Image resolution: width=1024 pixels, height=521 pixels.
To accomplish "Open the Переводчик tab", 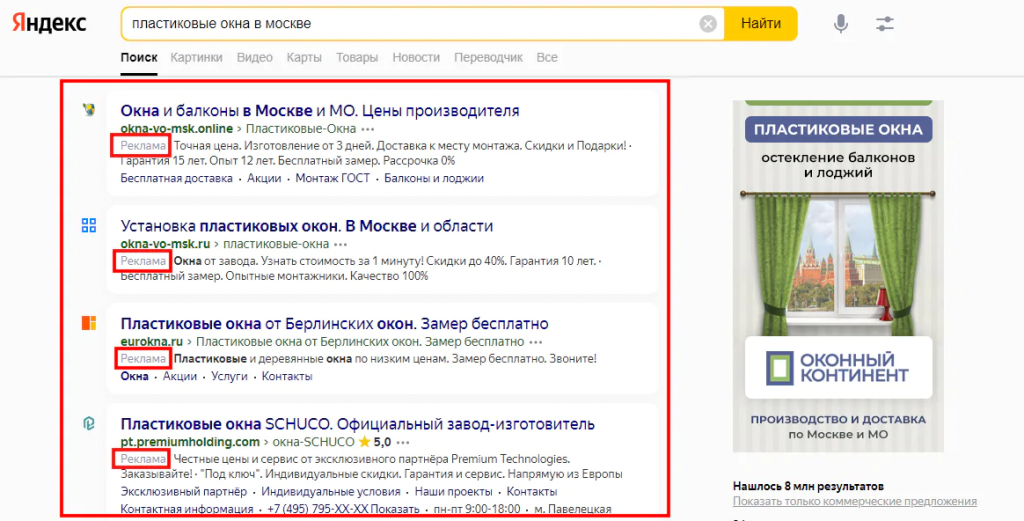I will click(x=488, y=57).
